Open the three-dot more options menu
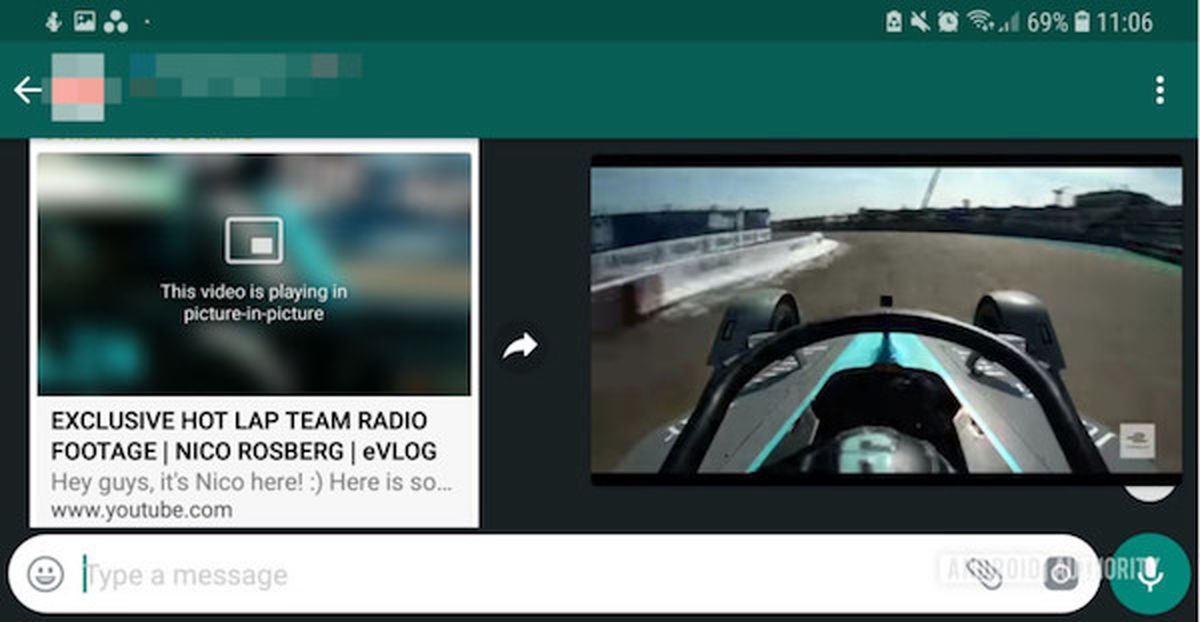Screen dimensions: 1200x622 click(x=1159, y=90)
